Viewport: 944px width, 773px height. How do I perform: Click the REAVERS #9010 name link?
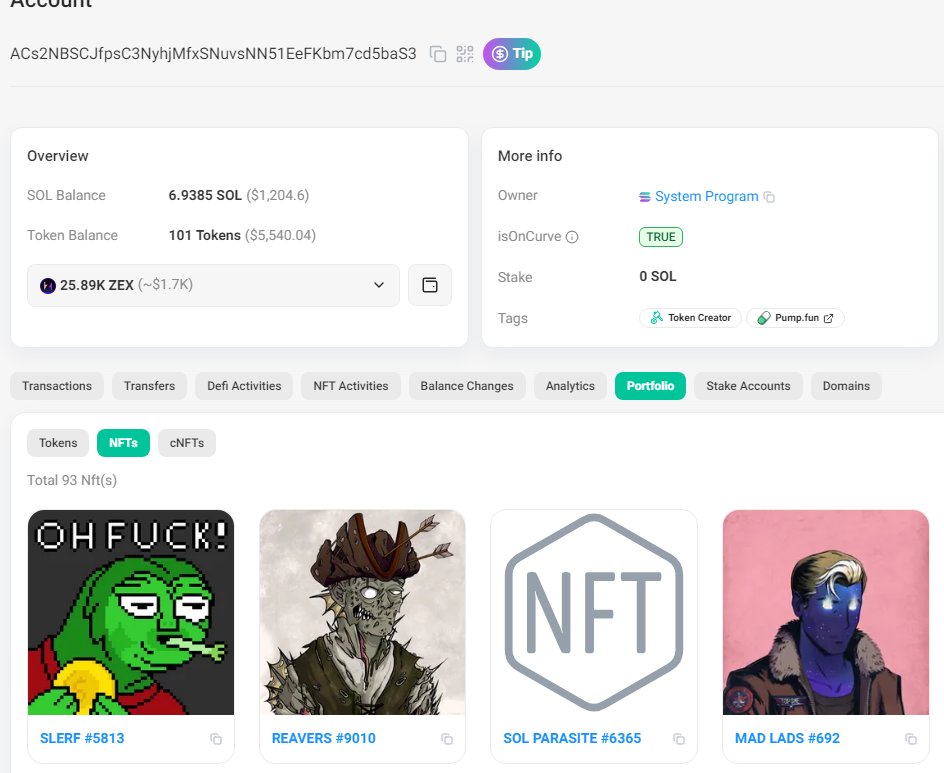(x=323, y=738)
